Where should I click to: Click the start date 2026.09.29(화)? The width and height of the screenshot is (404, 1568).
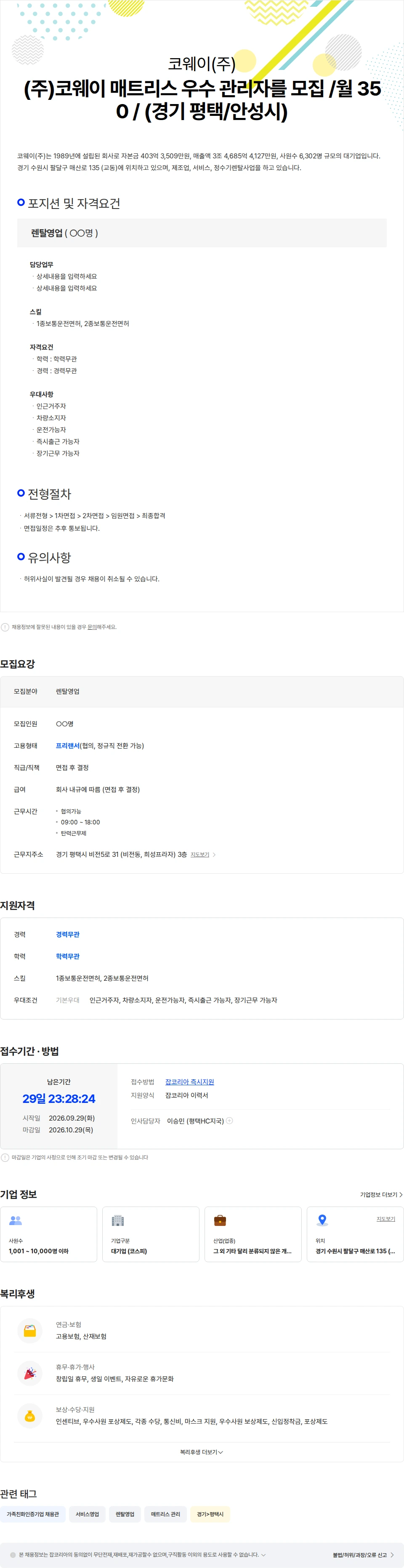(x=72, y=1118)
